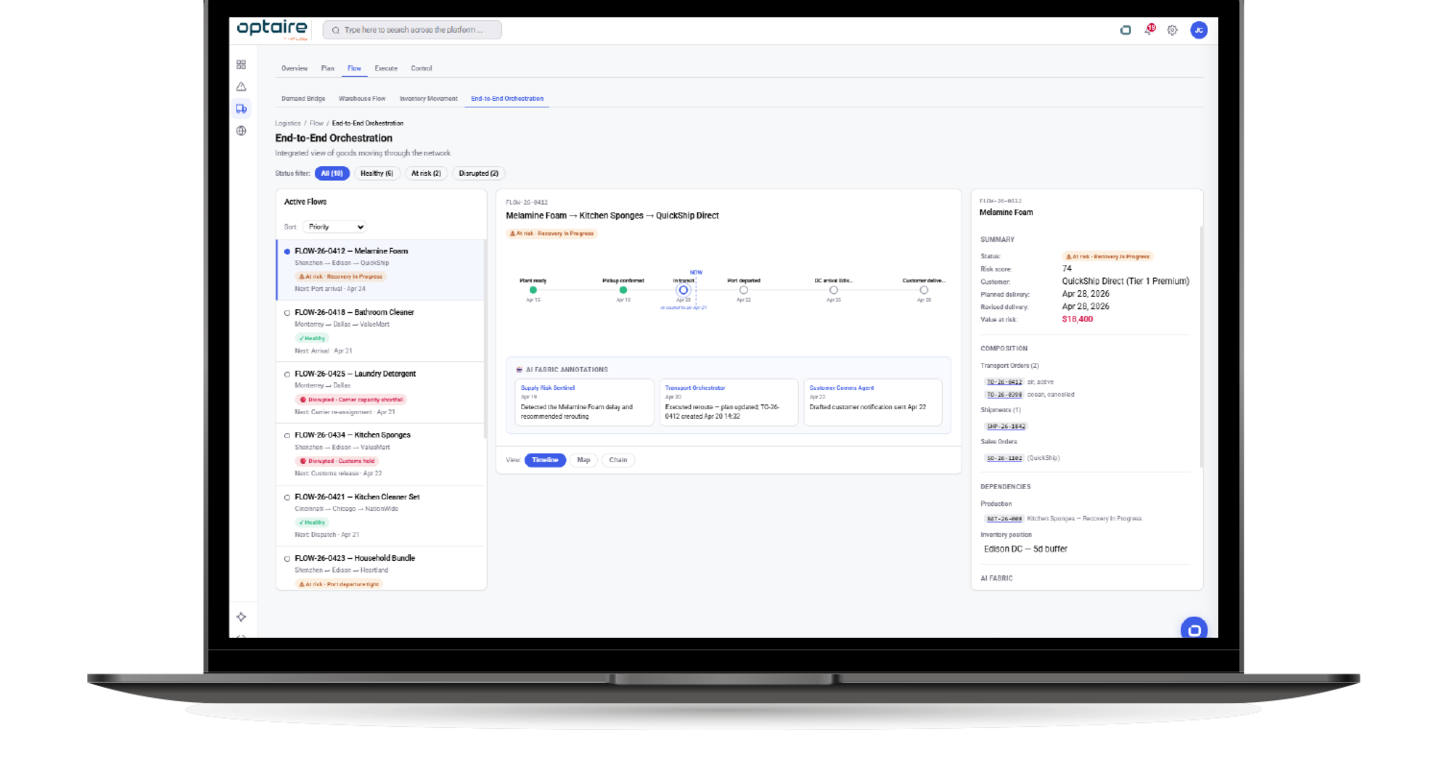Click in the platform search field
This screenshot has width=1440, height=779.
pos(412,30)
